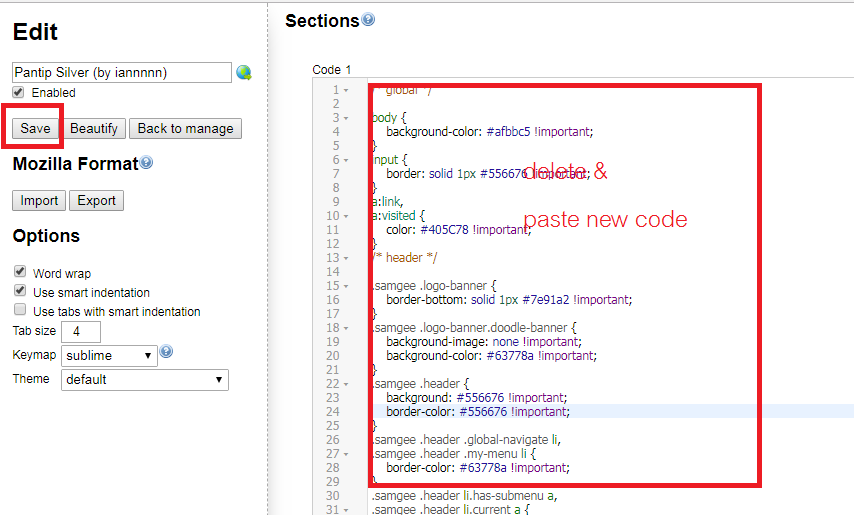The height and width of the screenshot is (515, 854).
Task: Enable Use tabs with smart indentation
Action: 19,311
